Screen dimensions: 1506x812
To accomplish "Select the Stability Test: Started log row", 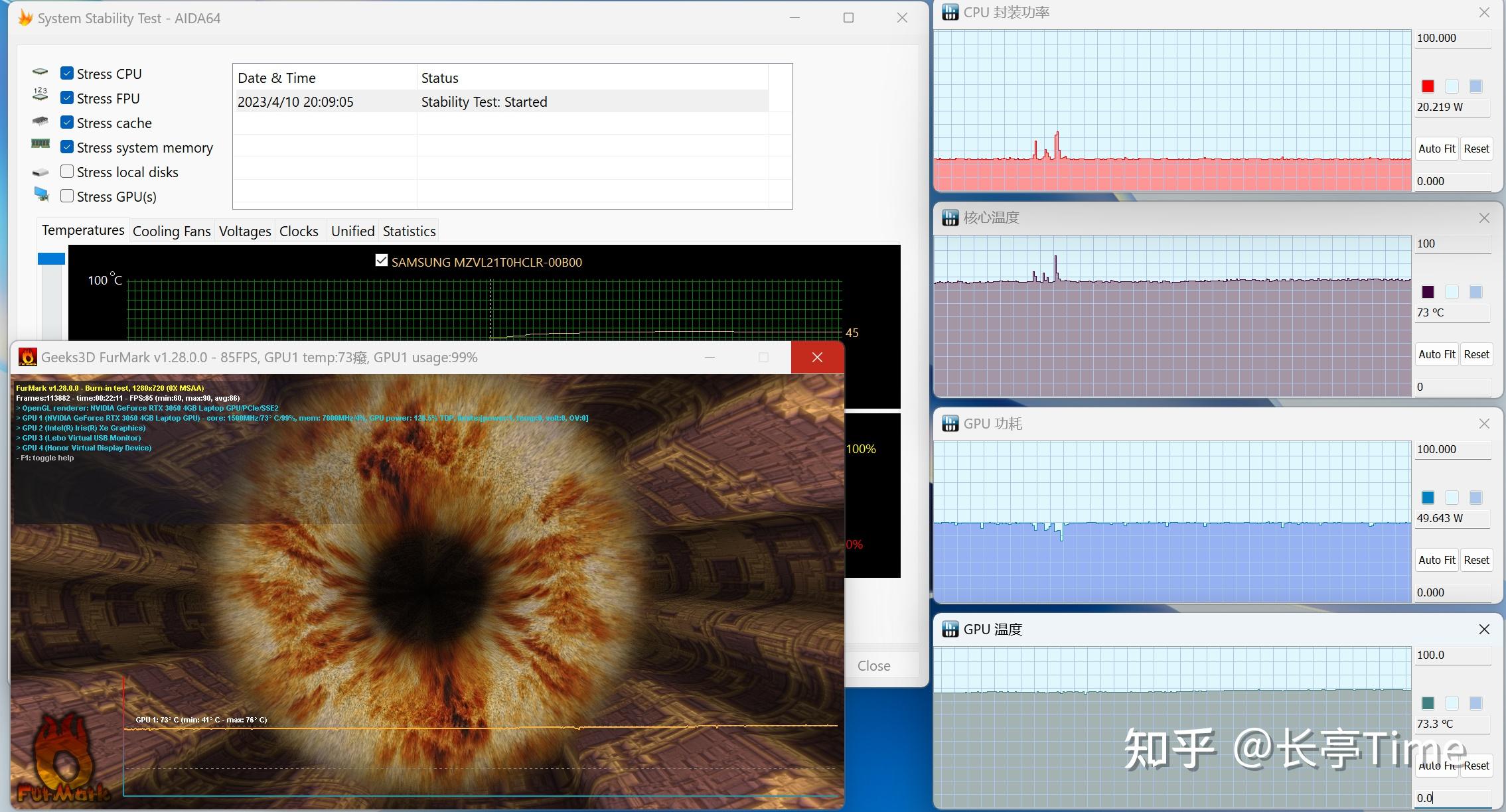I will pyautogui.click(x=500, y=101).
